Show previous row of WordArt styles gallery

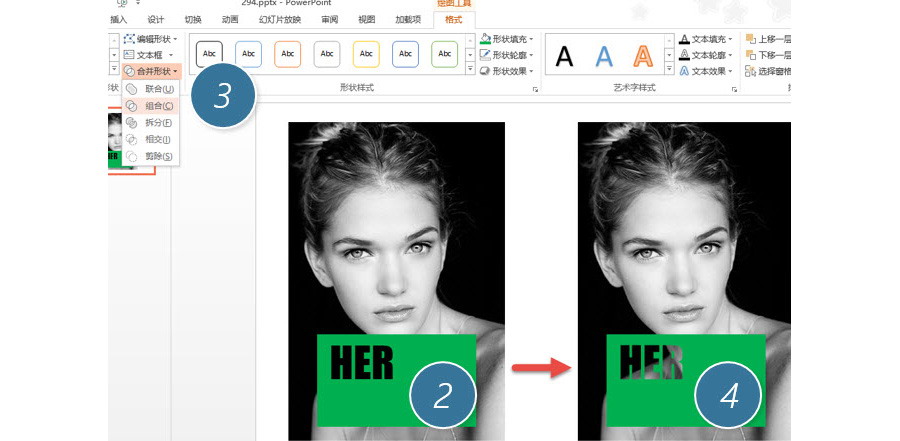pos(669,40)
